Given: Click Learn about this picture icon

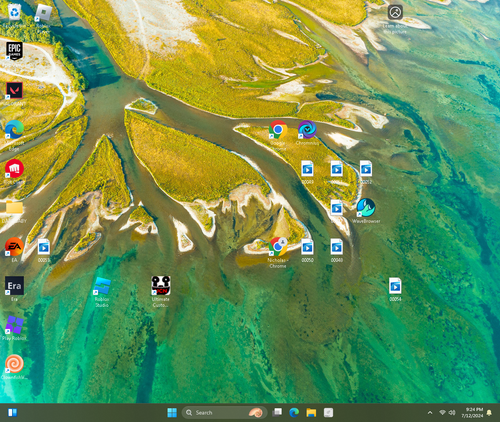Looking at the screenshot, I should pyautogui.click(x=395, y=12).
